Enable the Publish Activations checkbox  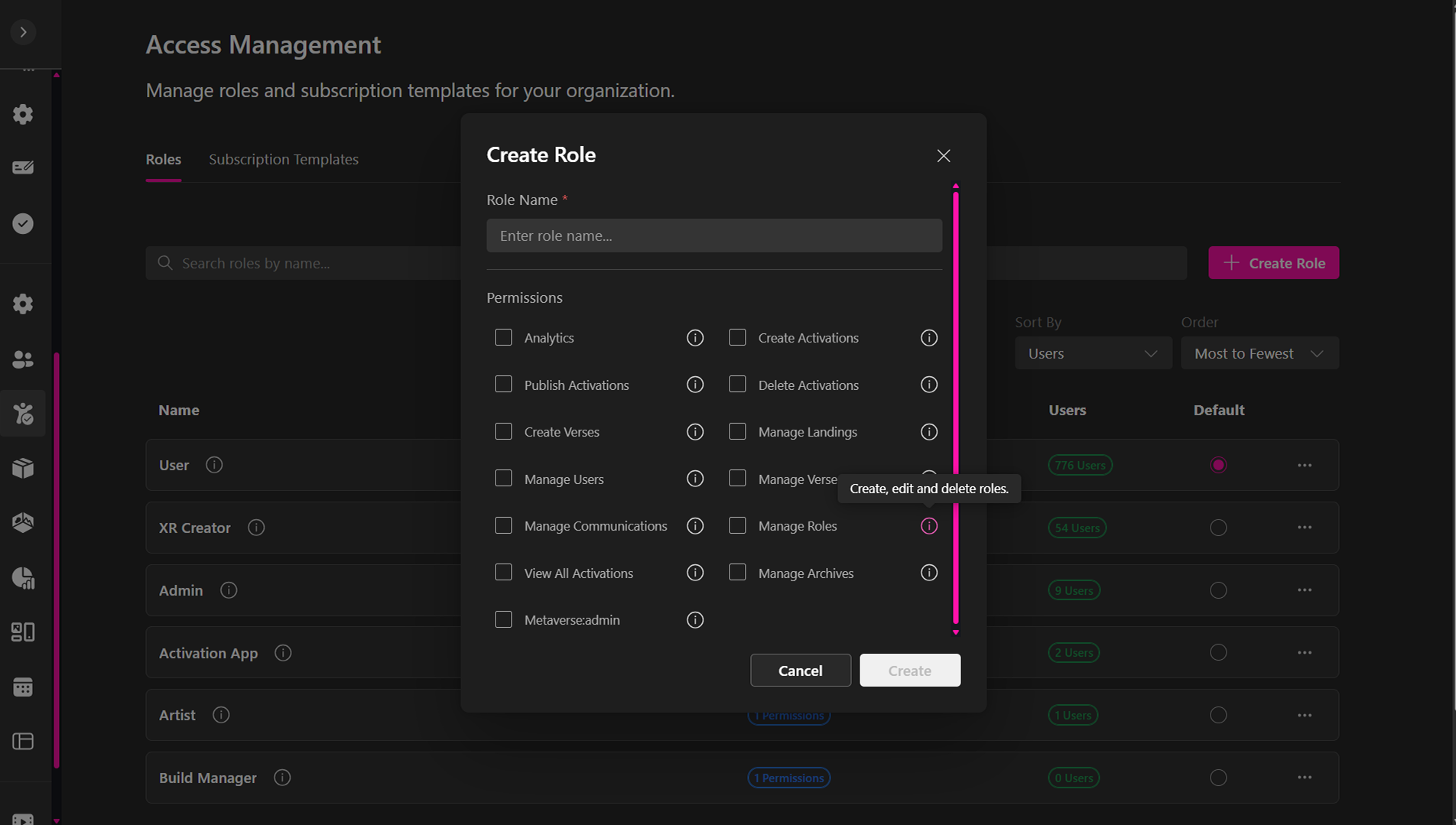coord(503,385)
